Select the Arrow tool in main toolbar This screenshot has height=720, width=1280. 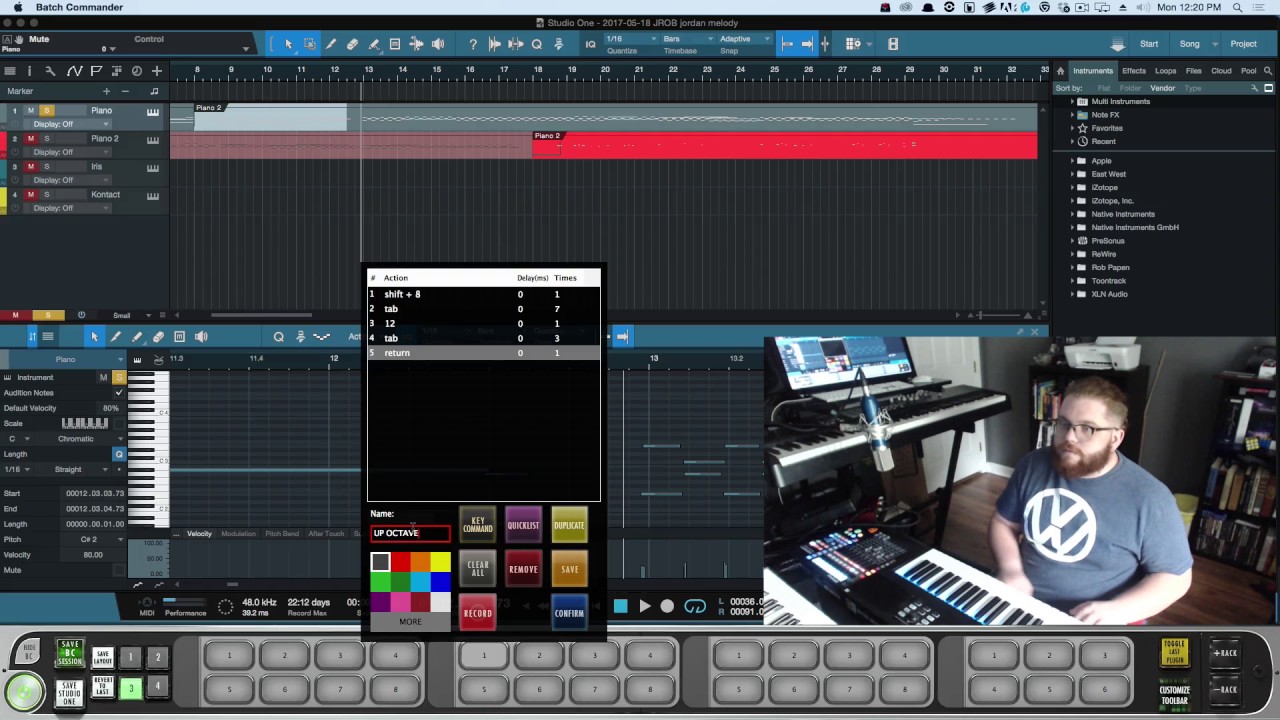288,44
